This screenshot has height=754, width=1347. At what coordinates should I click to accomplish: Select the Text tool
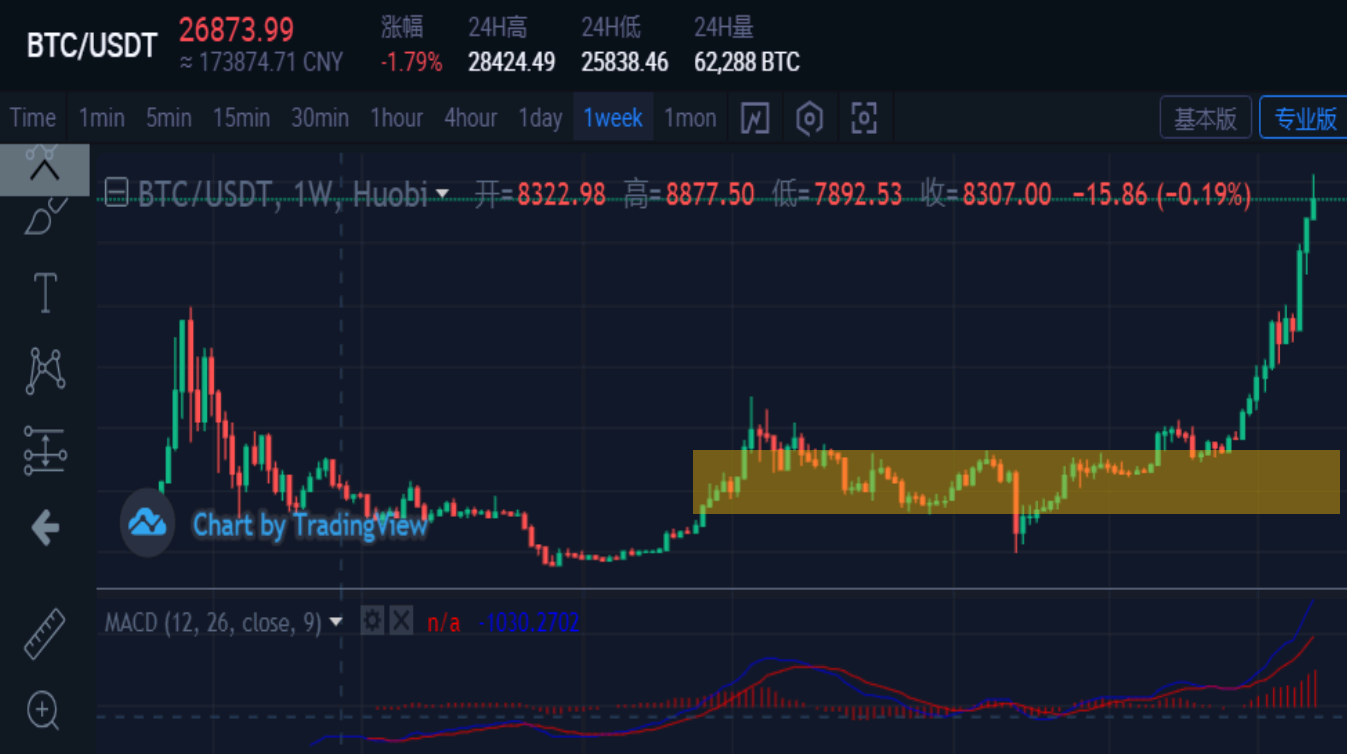coord(44,293)
